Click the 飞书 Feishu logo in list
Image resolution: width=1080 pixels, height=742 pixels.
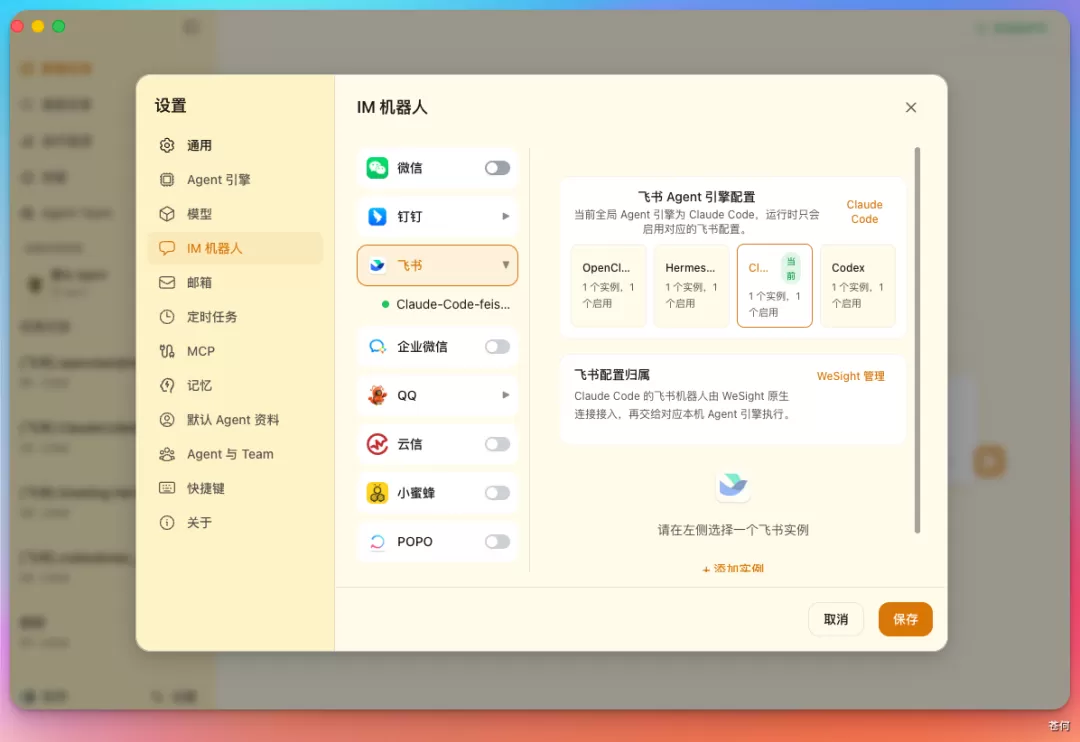coord(377,265)
